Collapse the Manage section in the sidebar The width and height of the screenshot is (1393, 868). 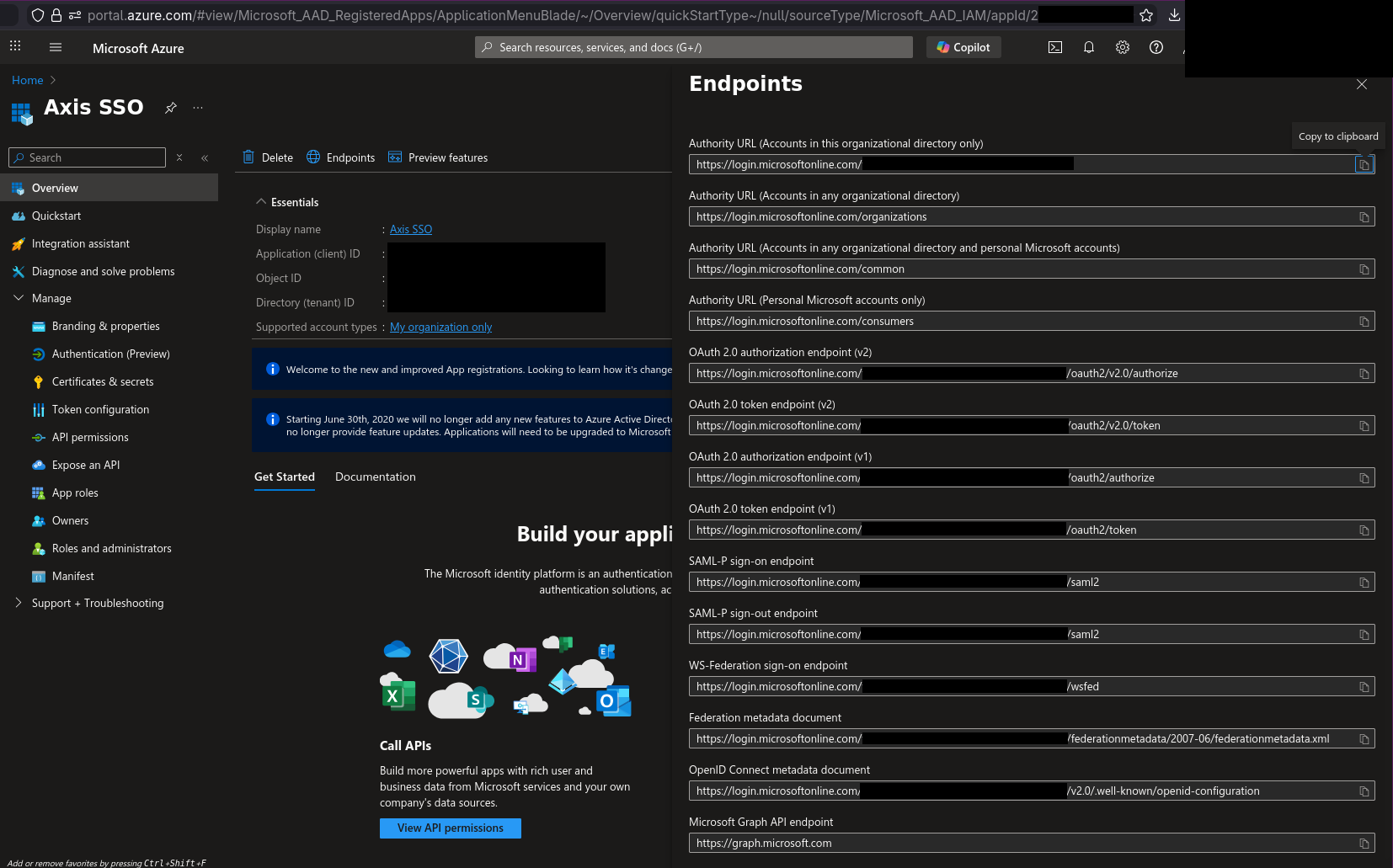[19, 298]
